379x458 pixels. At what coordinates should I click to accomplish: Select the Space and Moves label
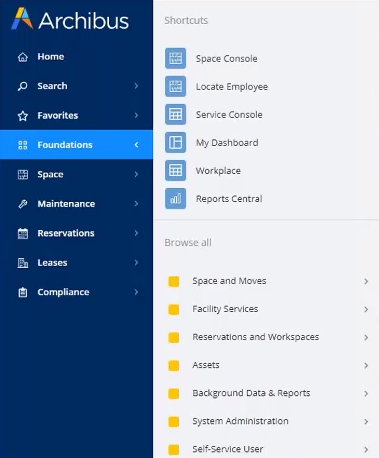(x=229, y=281)
